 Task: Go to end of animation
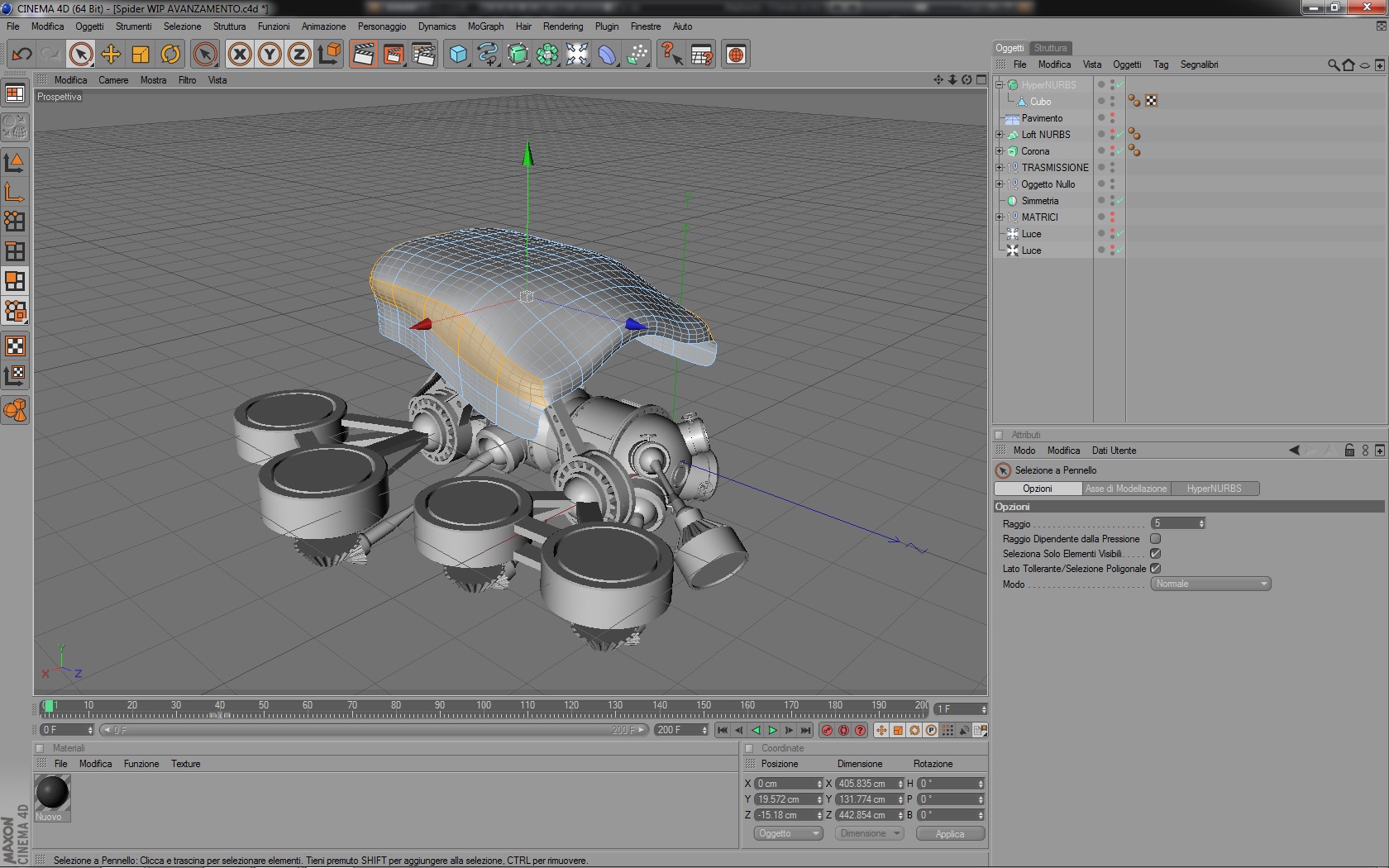805,730
